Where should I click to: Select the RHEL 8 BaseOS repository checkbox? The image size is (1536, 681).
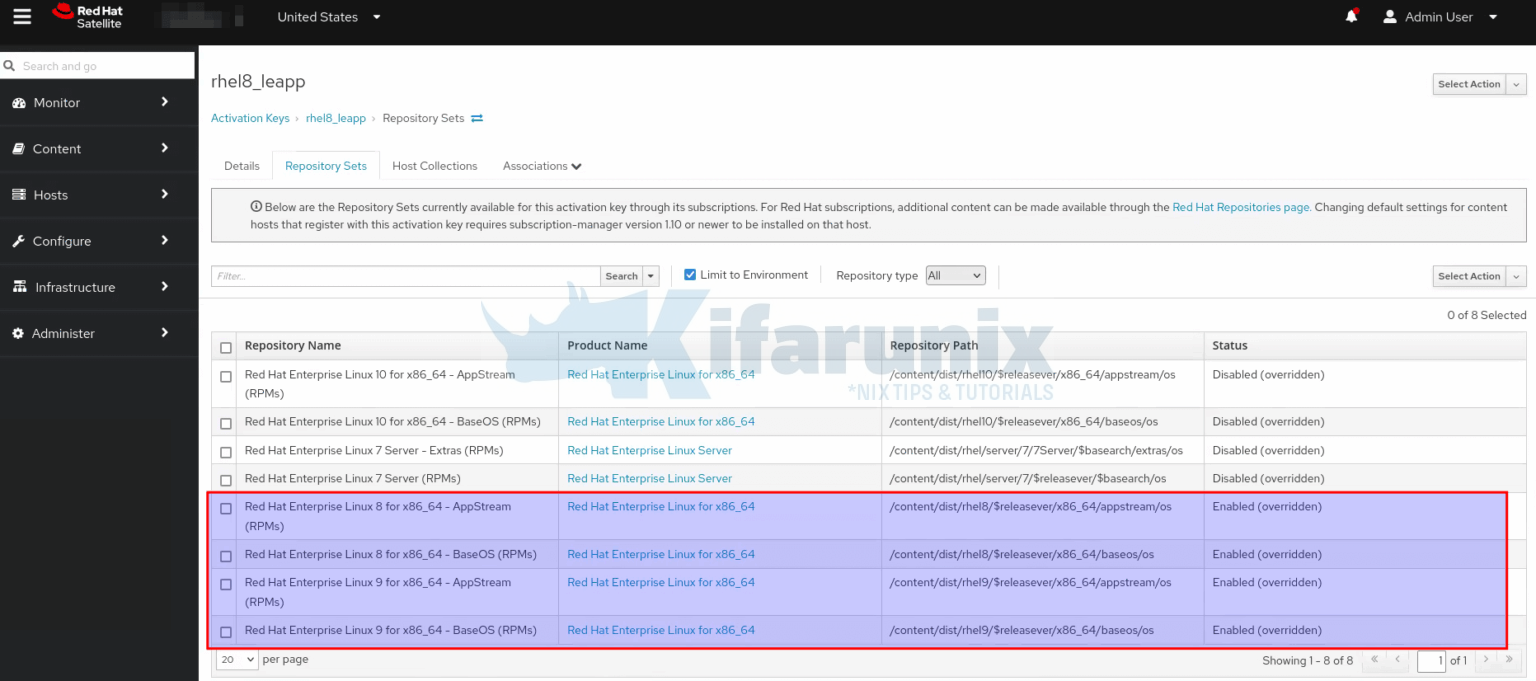[x=226, y=556]
